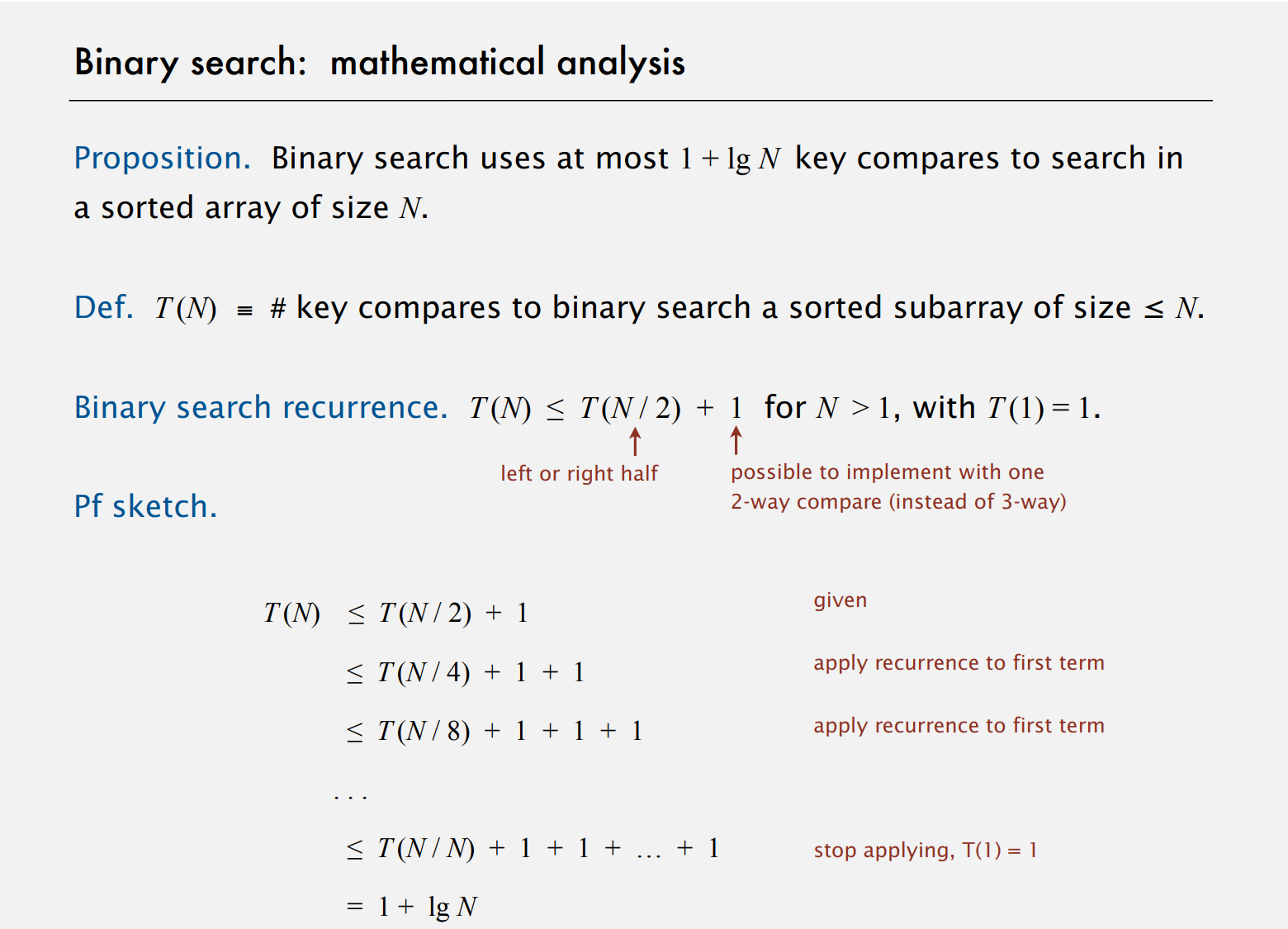This screenshot has width=1288, height=929.
Task: Click the "≡" symbol in the definition
Action: [244, 310]
